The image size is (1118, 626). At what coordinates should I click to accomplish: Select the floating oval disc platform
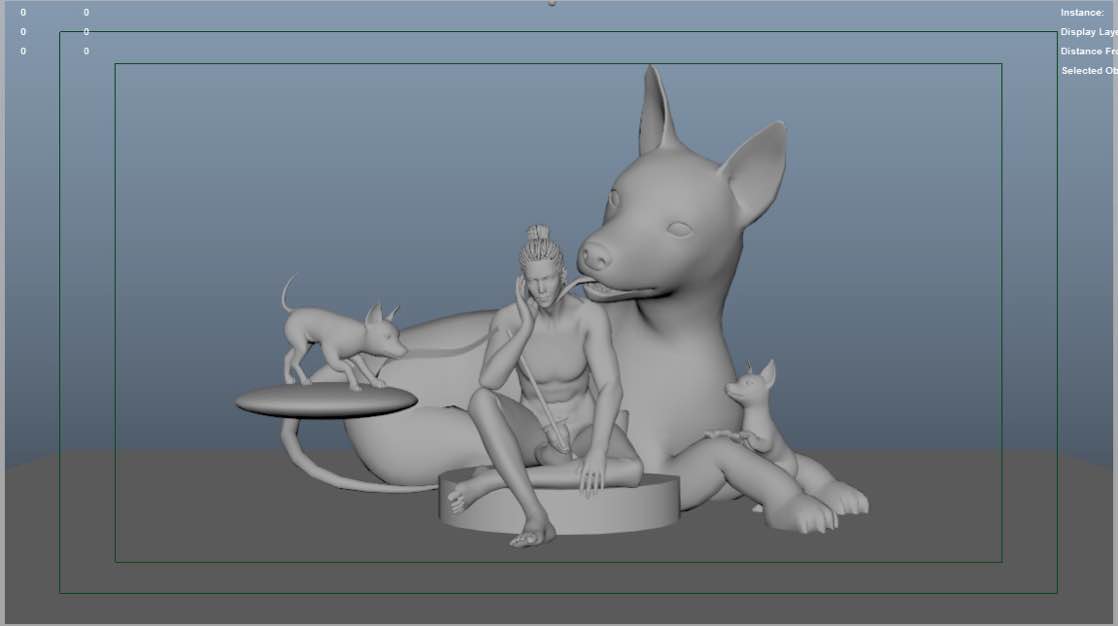(326, 401)
